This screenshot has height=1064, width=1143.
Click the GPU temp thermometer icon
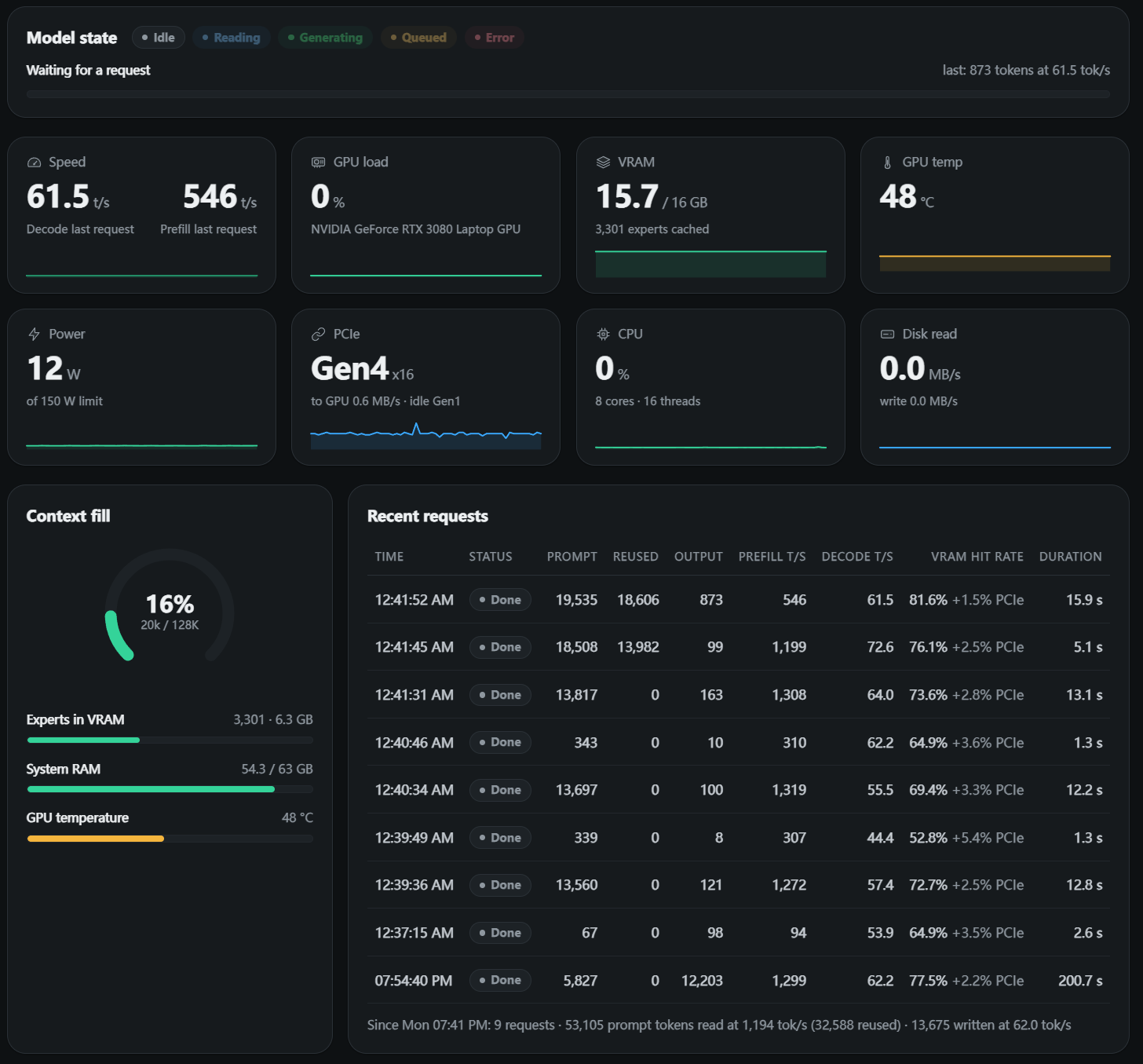[x=887, y=163]
